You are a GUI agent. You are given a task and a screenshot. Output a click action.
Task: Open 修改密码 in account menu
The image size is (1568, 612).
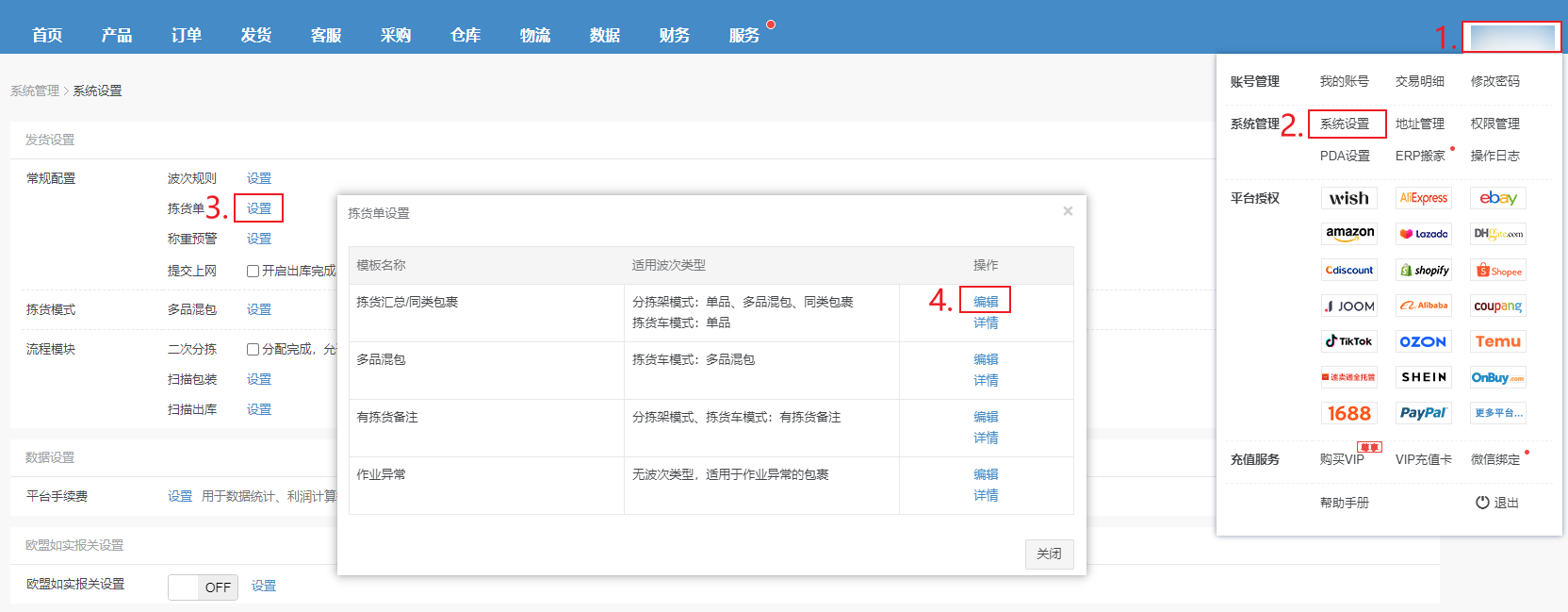tap(1495, 81)
